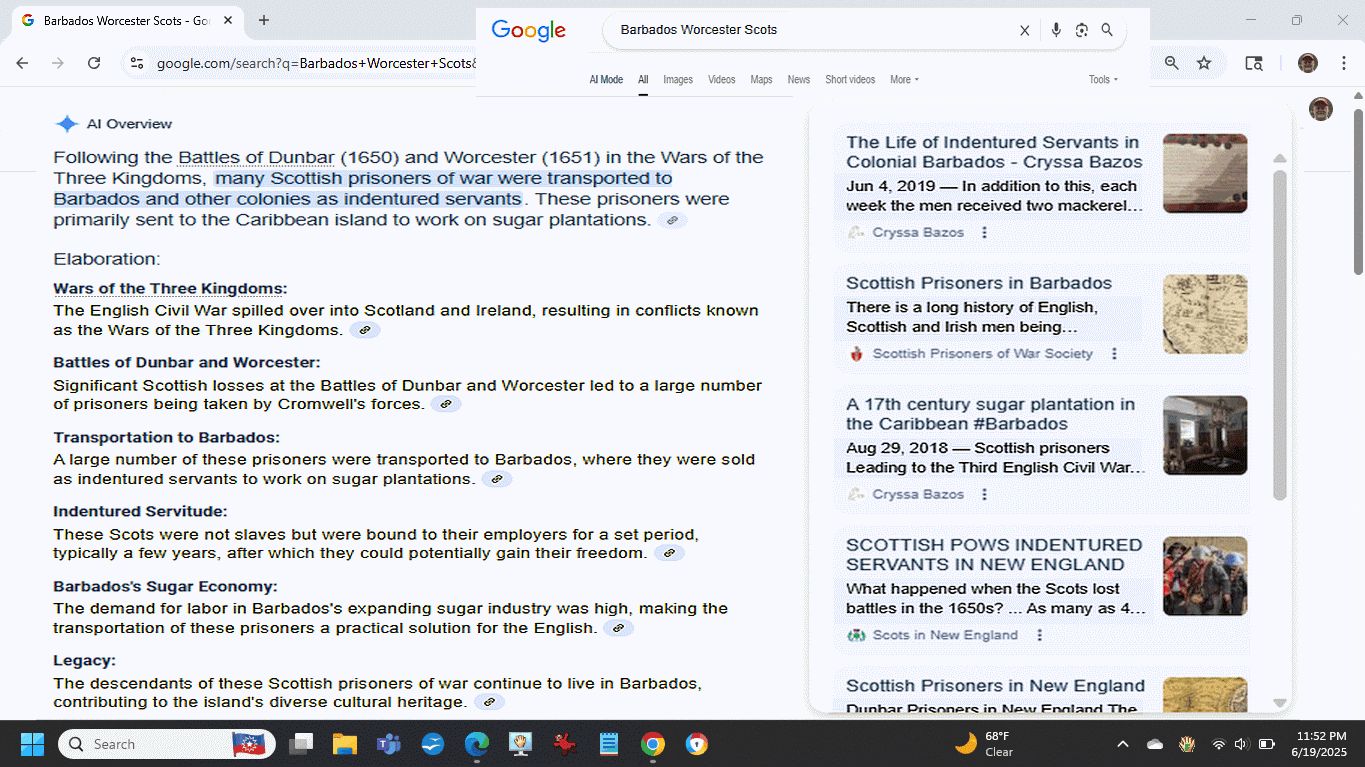The height and width of the screenshot is (767, 1365).
Task: Click the sources panel scrollbar thumb
Action: click(1279, 335)
